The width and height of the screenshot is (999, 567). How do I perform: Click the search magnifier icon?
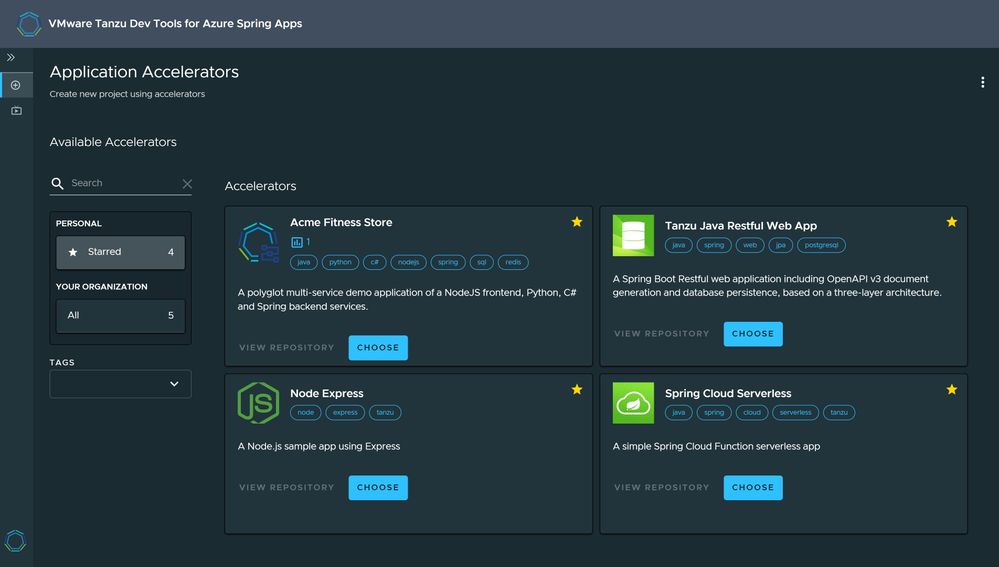coord(57,183)
